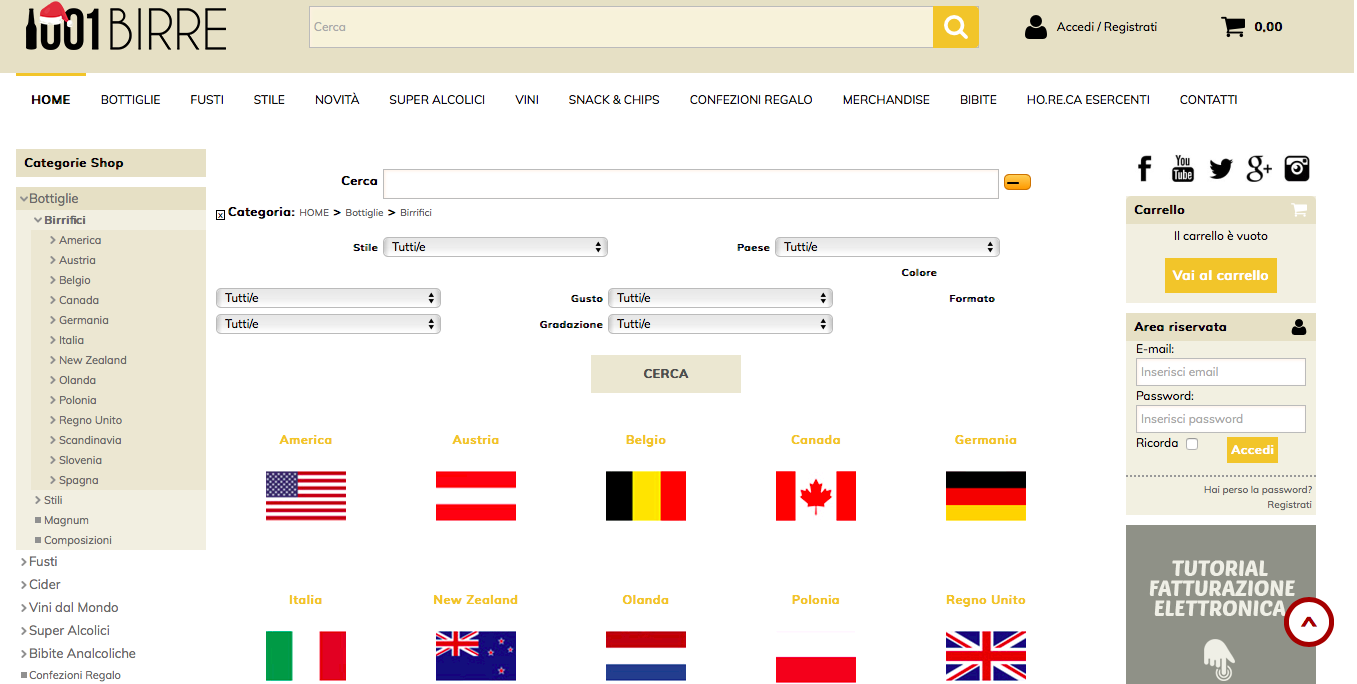Select the Austria flag image
1357x684 pixels.
pos(476,496)
